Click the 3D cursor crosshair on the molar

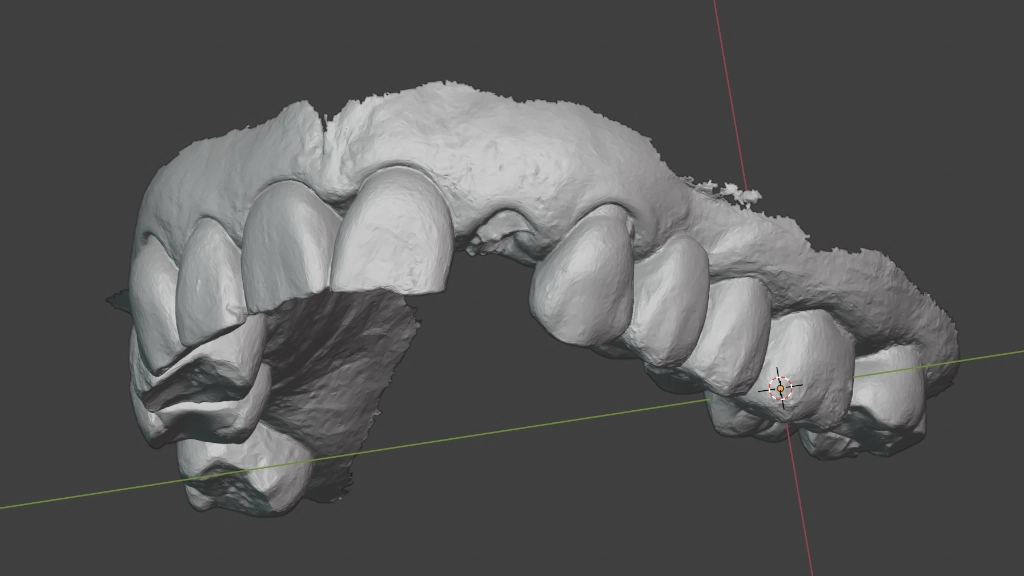780,388
